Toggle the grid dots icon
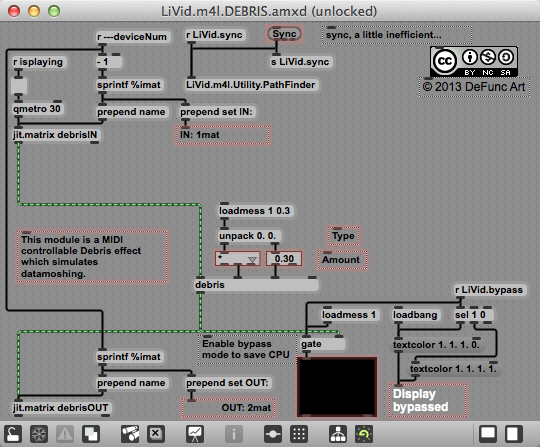Screen dimensions: 540x447 299,434
